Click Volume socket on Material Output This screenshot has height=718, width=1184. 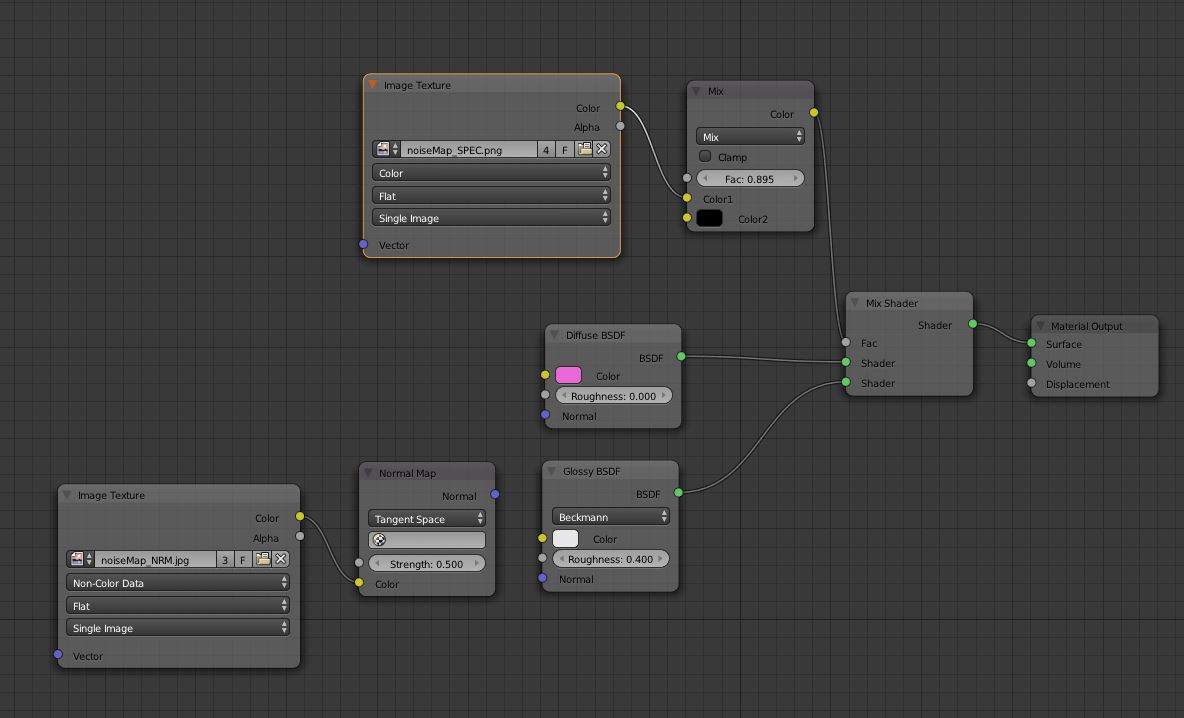click(1031, 363)
